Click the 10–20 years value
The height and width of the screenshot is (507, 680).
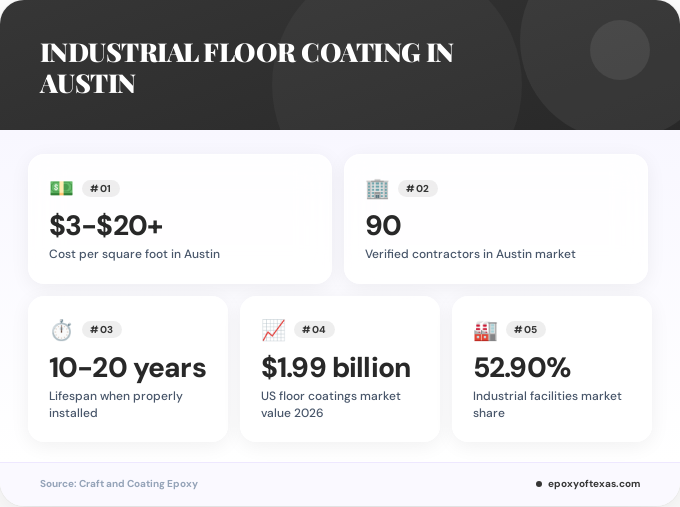(x=128, y=368)
